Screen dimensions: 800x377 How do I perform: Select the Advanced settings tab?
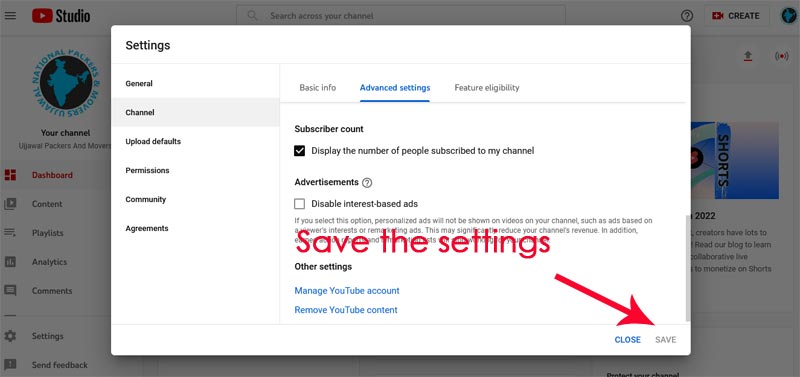click(395, 88)
